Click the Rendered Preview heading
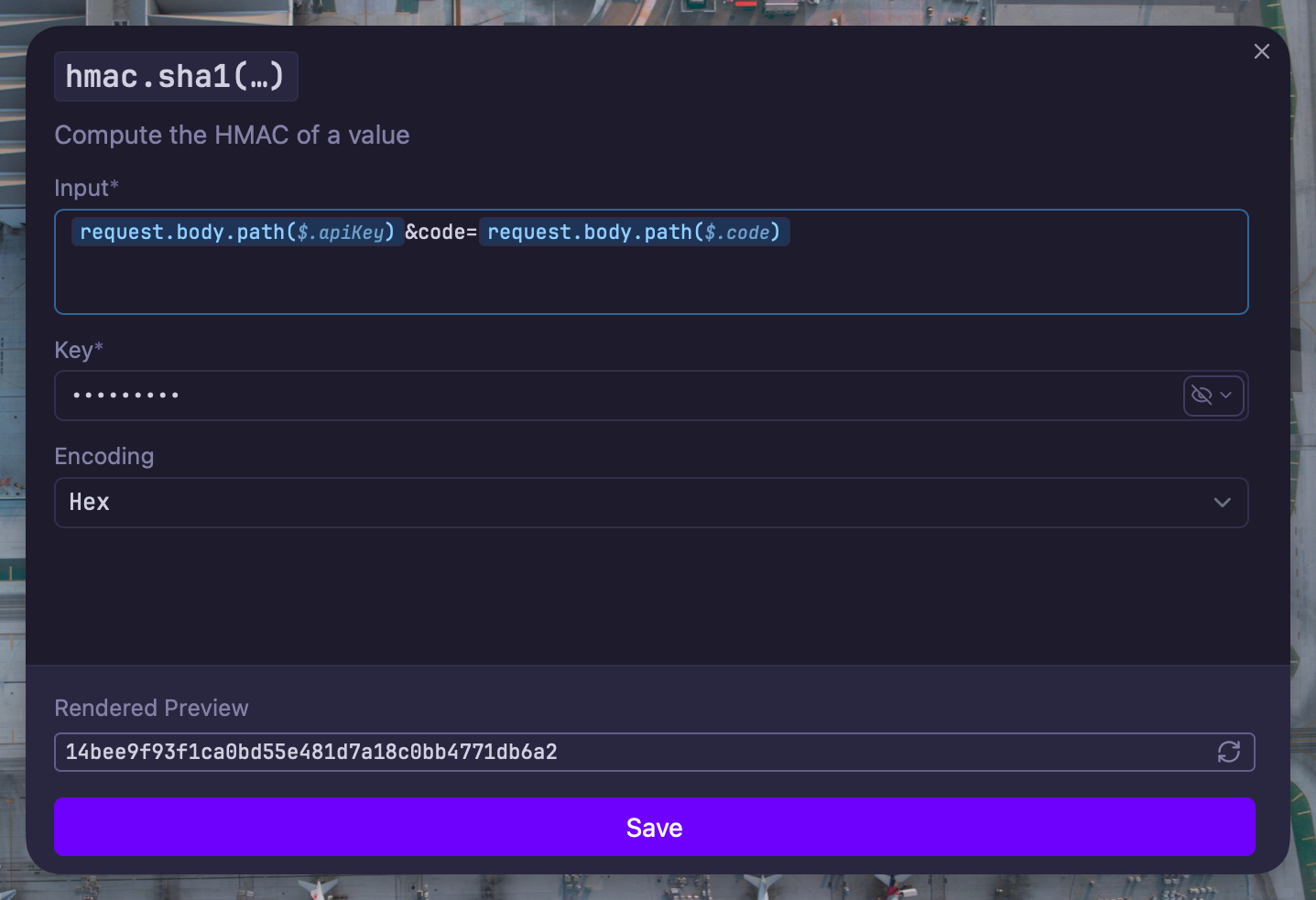This screenshot has height=900, width=1316. coord(151,708)
